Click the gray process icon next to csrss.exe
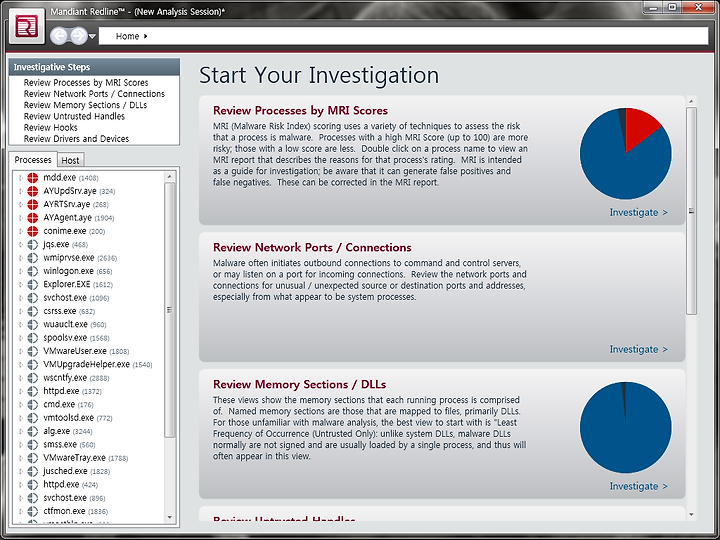 click(33, 311)
